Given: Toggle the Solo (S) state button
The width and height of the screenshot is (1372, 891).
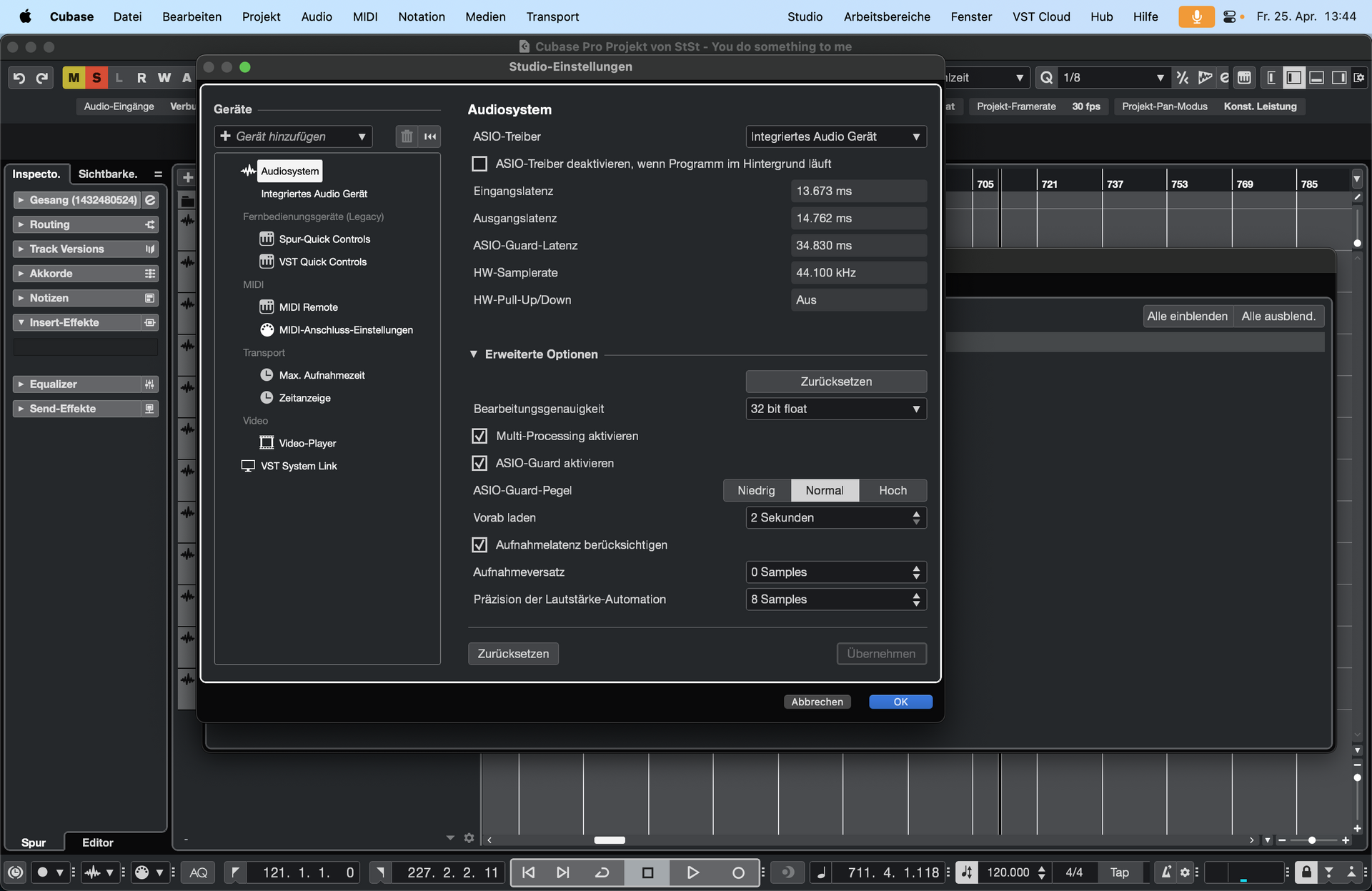Looking at the screenshot, I should pyautogui.click(x=96, y=78).
